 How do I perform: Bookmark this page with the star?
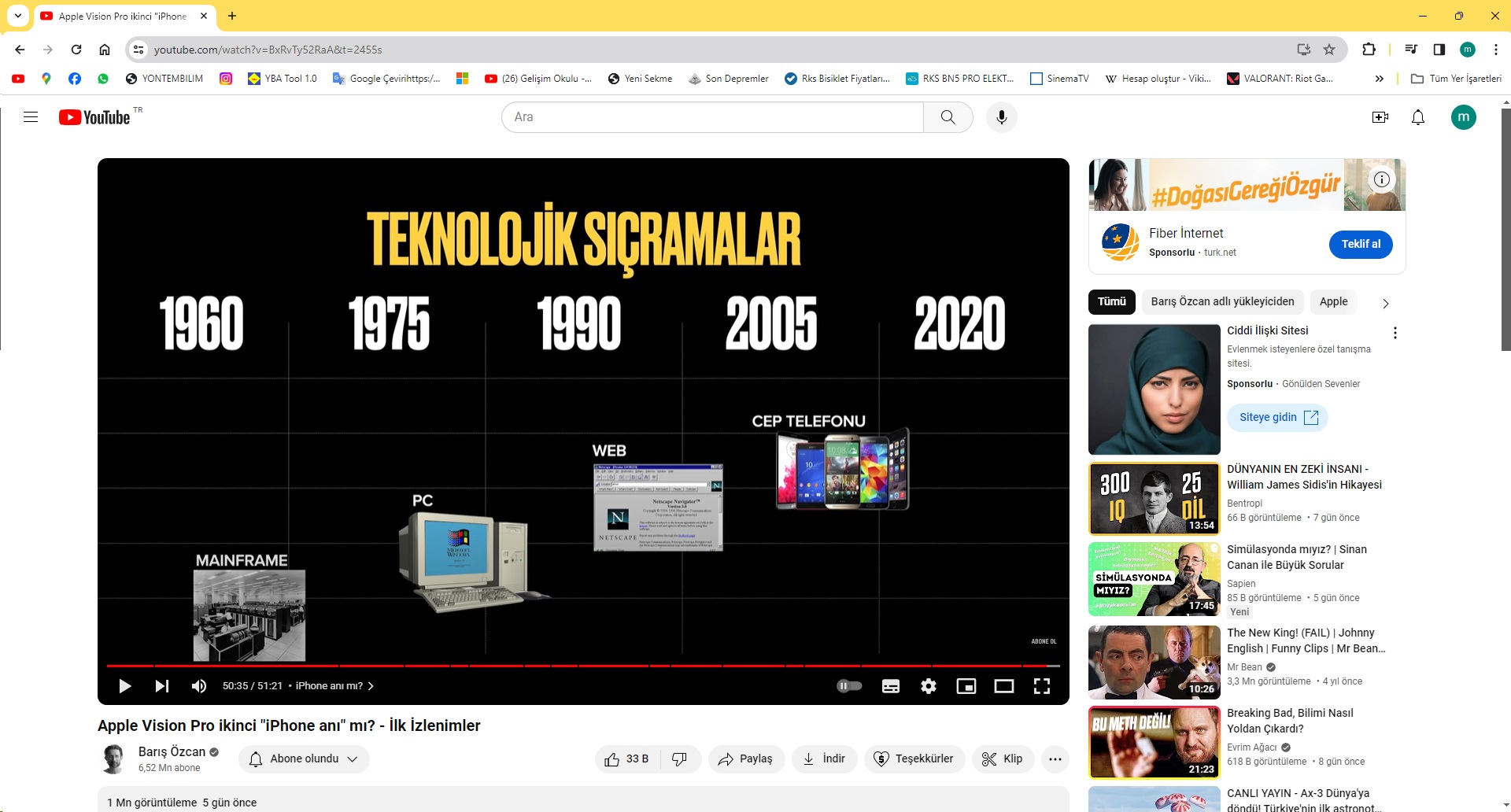1329,50
